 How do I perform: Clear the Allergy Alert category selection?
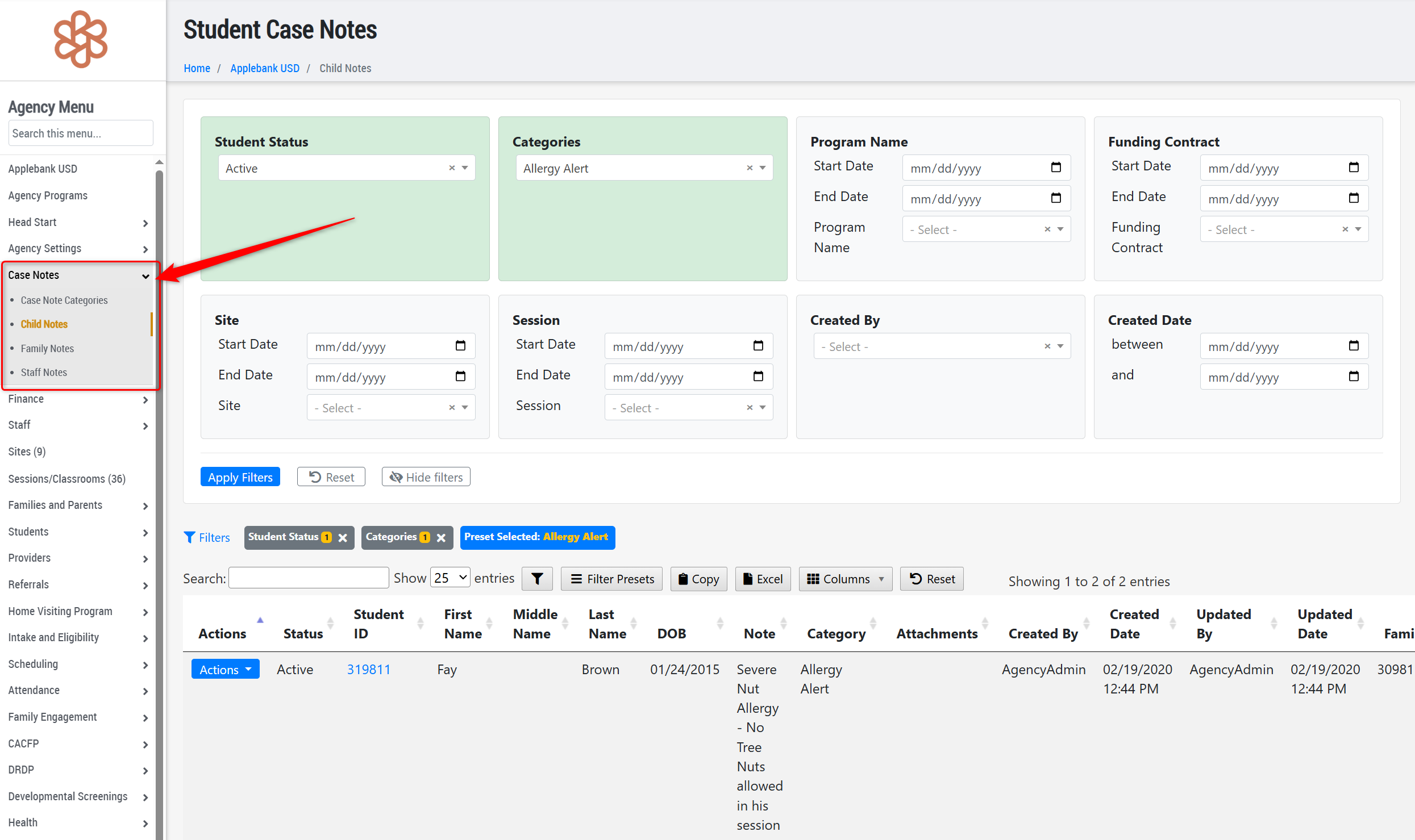[x=750, y=168]
